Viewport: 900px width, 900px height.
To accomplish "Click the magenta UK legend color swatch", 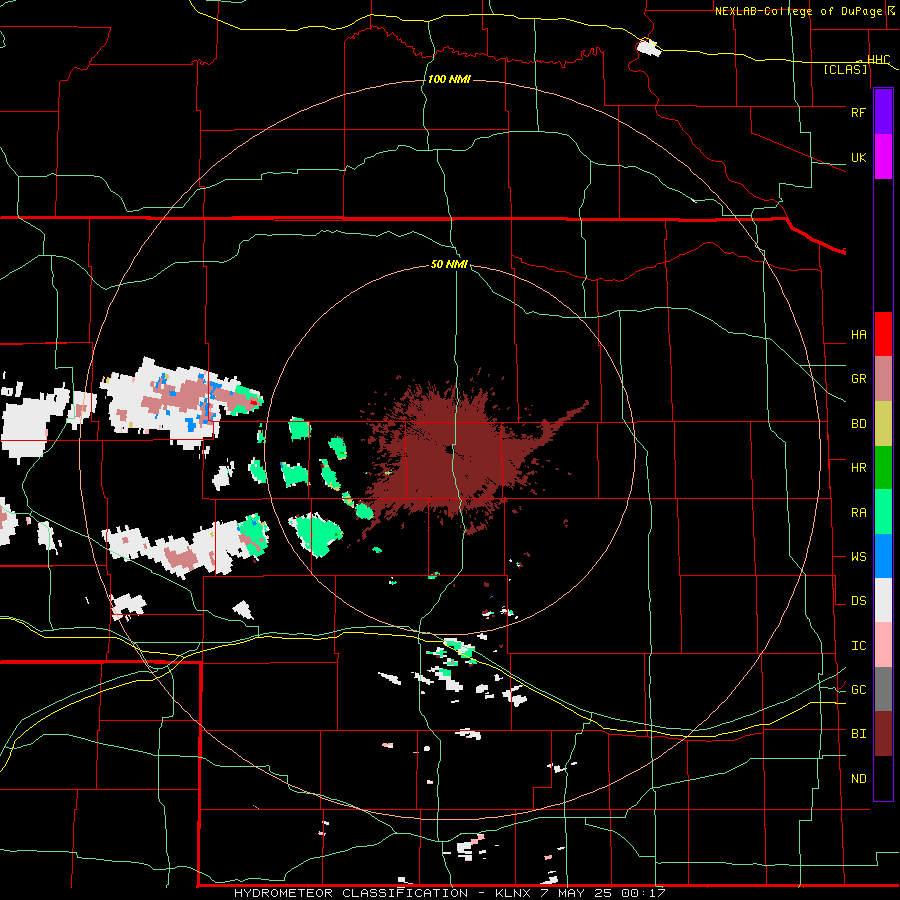I will 883,157.
